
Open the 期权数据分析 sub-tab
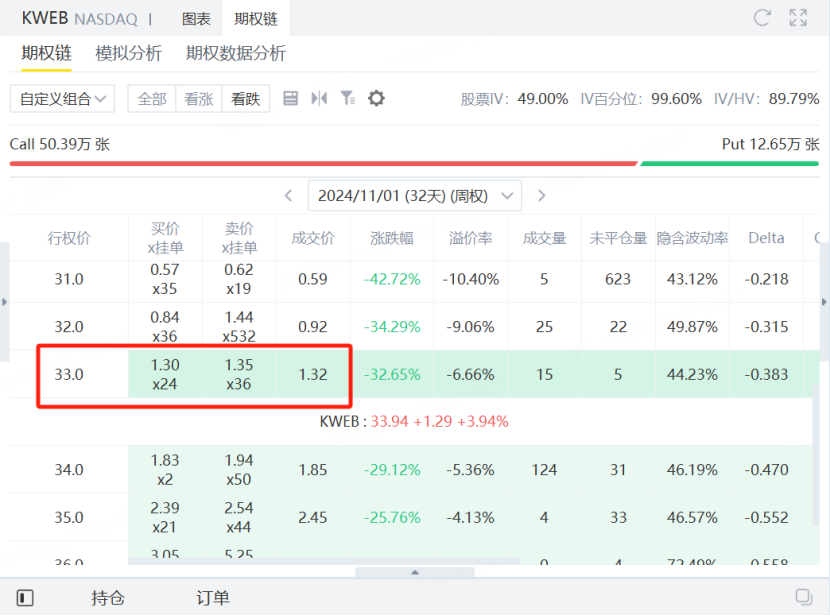[x=236, y=53]
